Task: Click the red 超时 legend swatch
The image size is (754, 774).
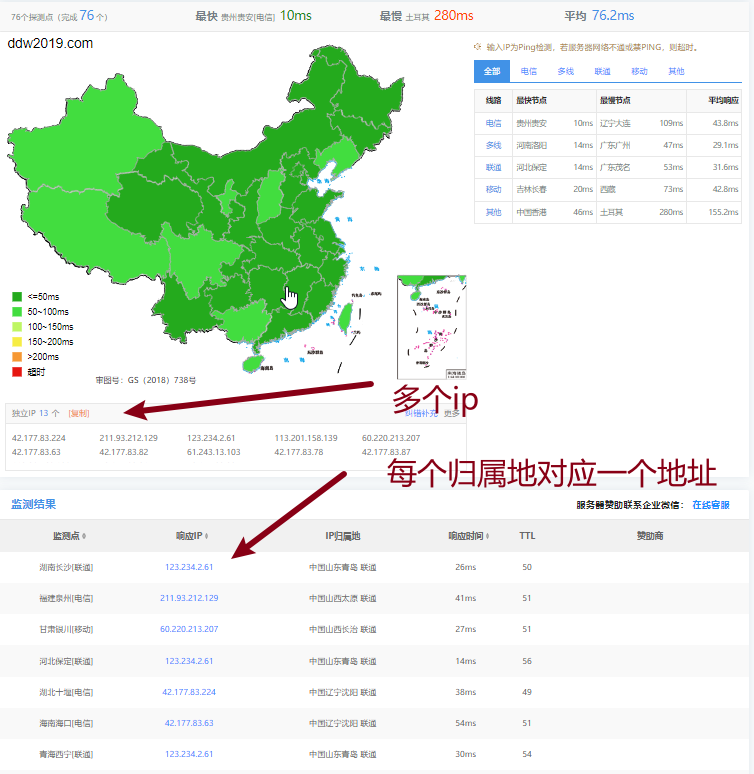Action: tap(17, 372)
